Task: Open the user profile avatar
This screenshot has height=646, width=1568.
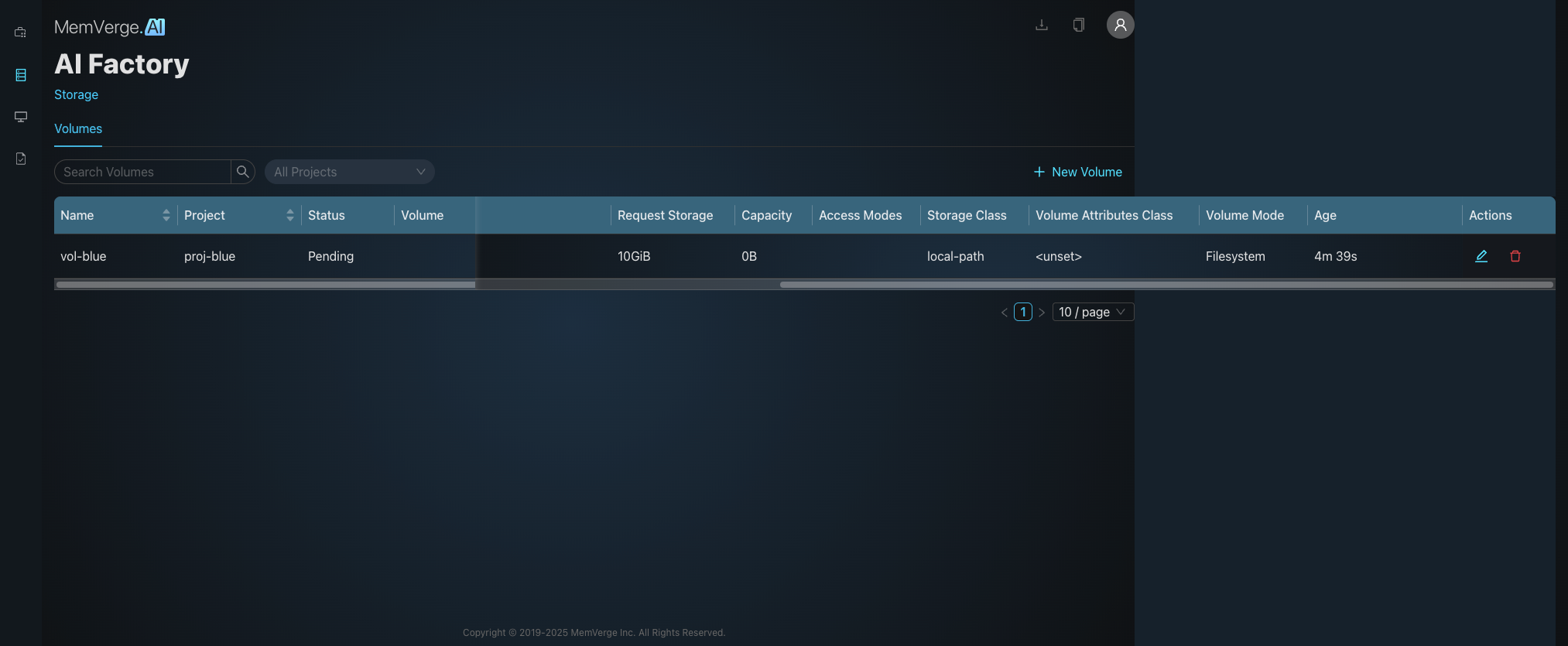Action: 1120,25
